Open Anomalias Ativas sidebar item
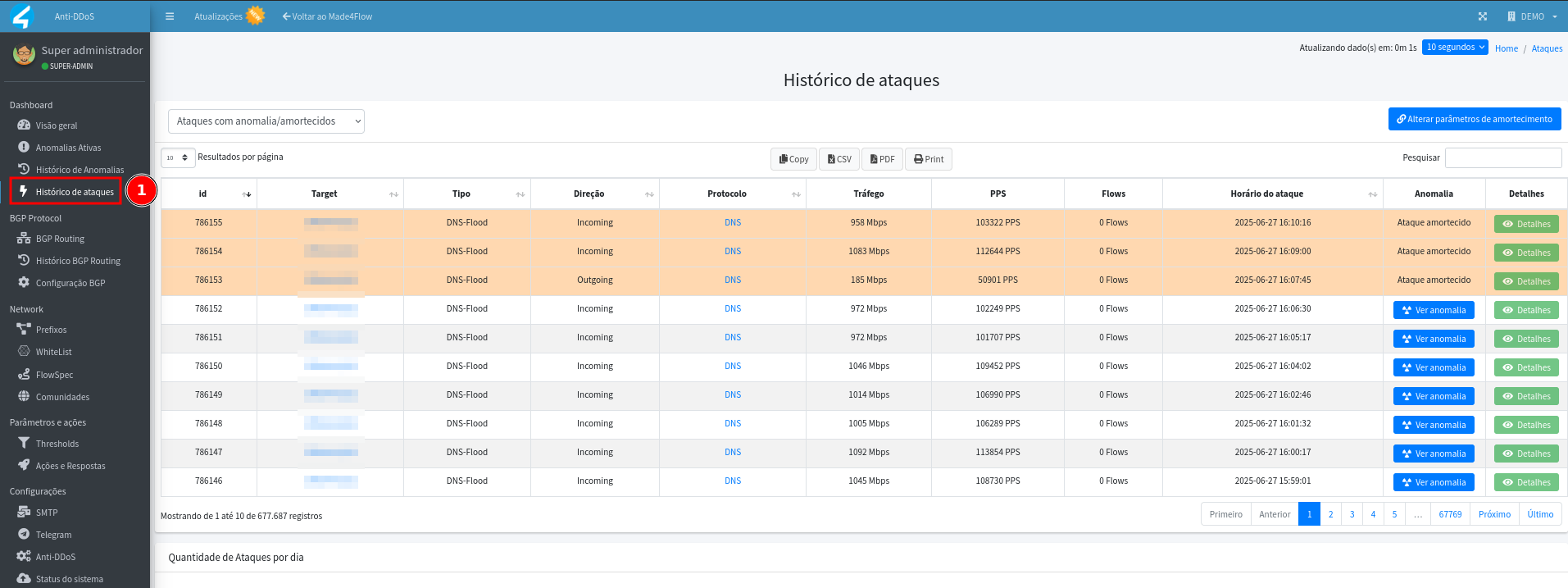1568x588 pixels. click(68, 148)
